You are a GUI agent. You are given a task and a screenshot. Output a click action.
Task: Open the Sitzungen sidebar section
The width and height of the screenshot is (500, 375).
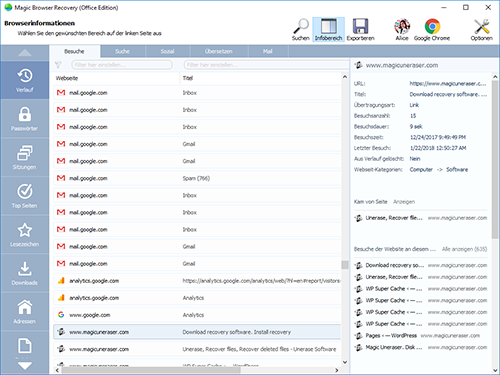(25, 157)
